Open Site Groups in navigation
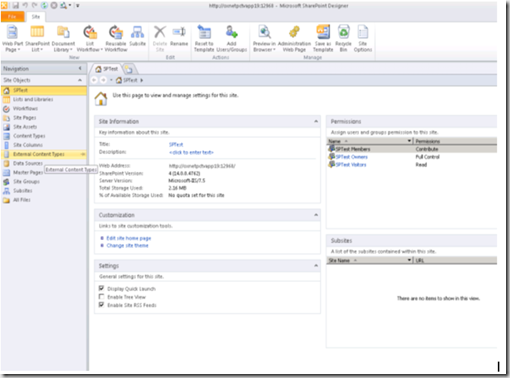 tap(44, 181)
